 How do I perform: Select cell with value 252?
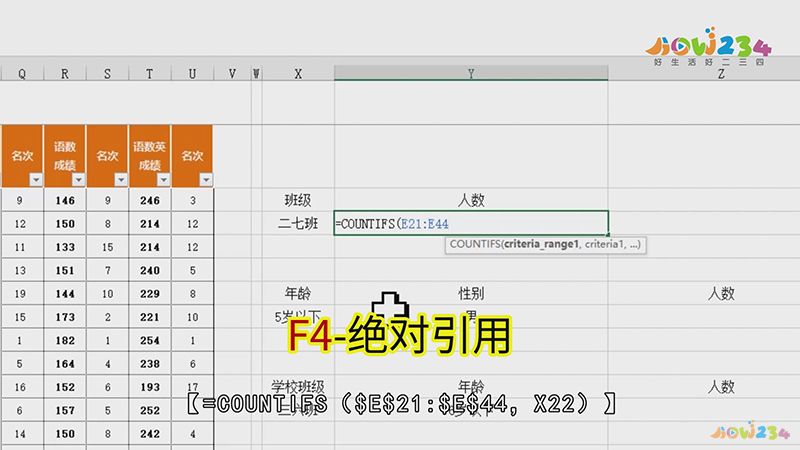(x=149, y=410)
